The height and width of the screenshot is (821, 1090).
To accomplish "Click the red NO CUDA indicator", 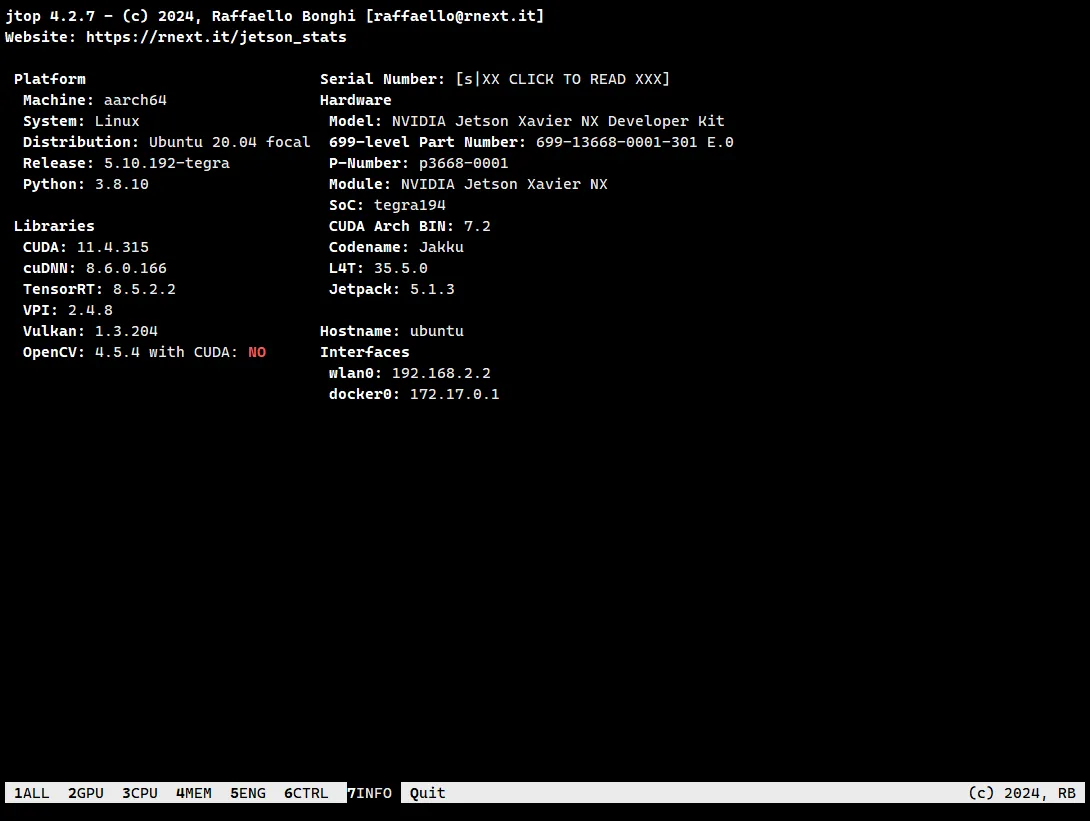I will tap(257, 352).
